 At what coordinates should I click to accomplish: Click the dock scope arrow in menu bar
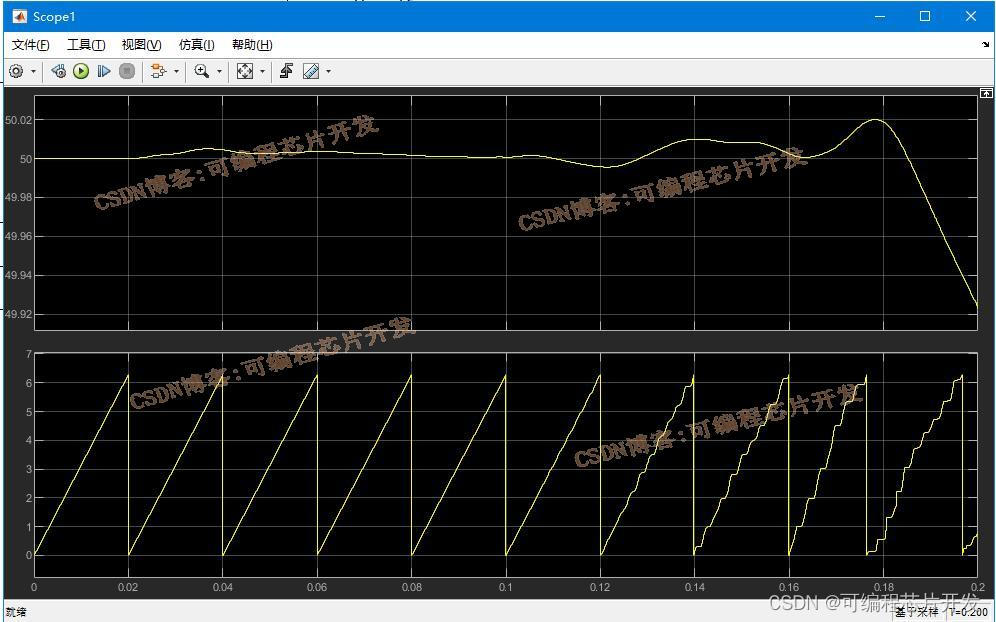pyautogui.click(x=985, y=44)
